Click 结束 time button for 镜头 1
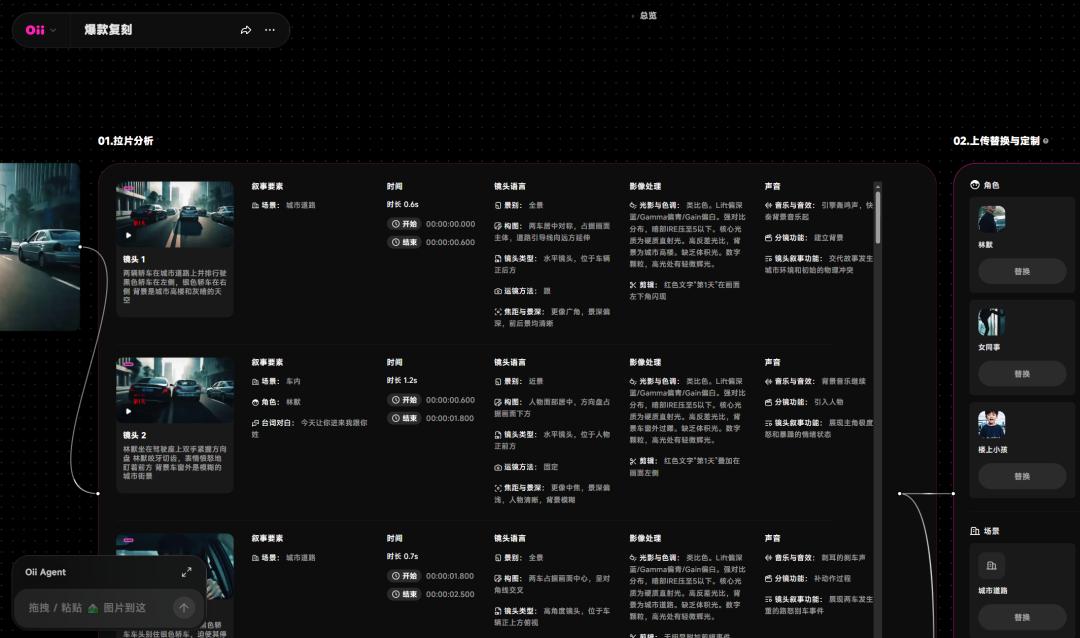 tap(404, 243)
